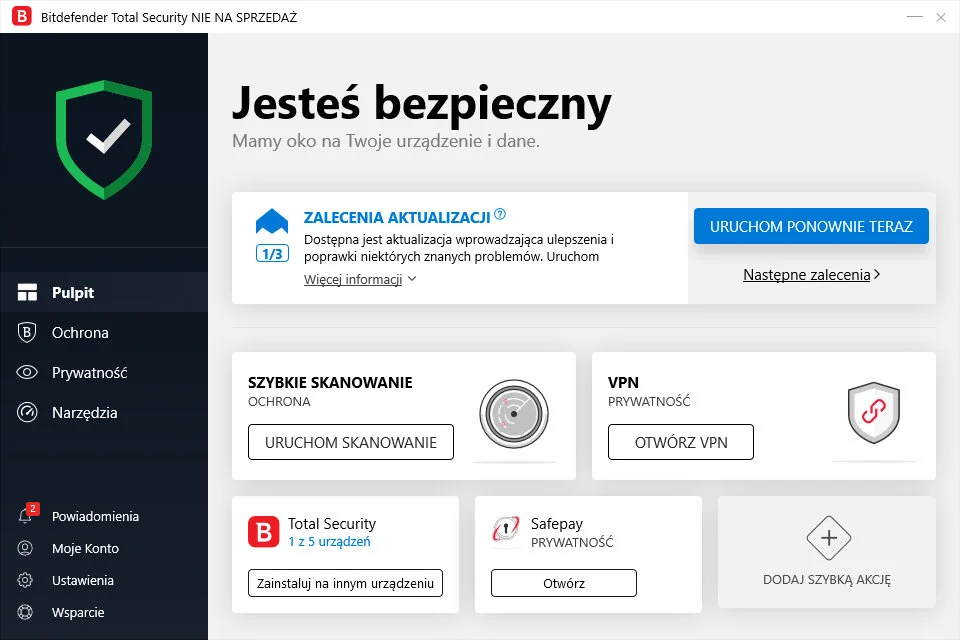Open Ustawienia using the gear icon
This screenshot has height=640, width=960.
click(x=24, y=580)
